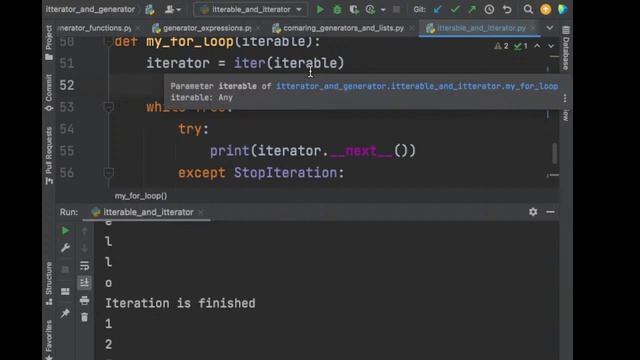Toggle the fold marker at line 56
This screenshot has height=360, width=640.
click(x=109, y=173)
